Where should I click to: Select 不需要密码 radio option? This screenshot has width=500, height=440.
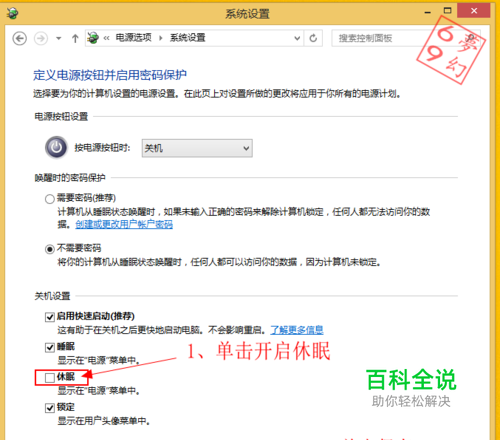point(50,249)
